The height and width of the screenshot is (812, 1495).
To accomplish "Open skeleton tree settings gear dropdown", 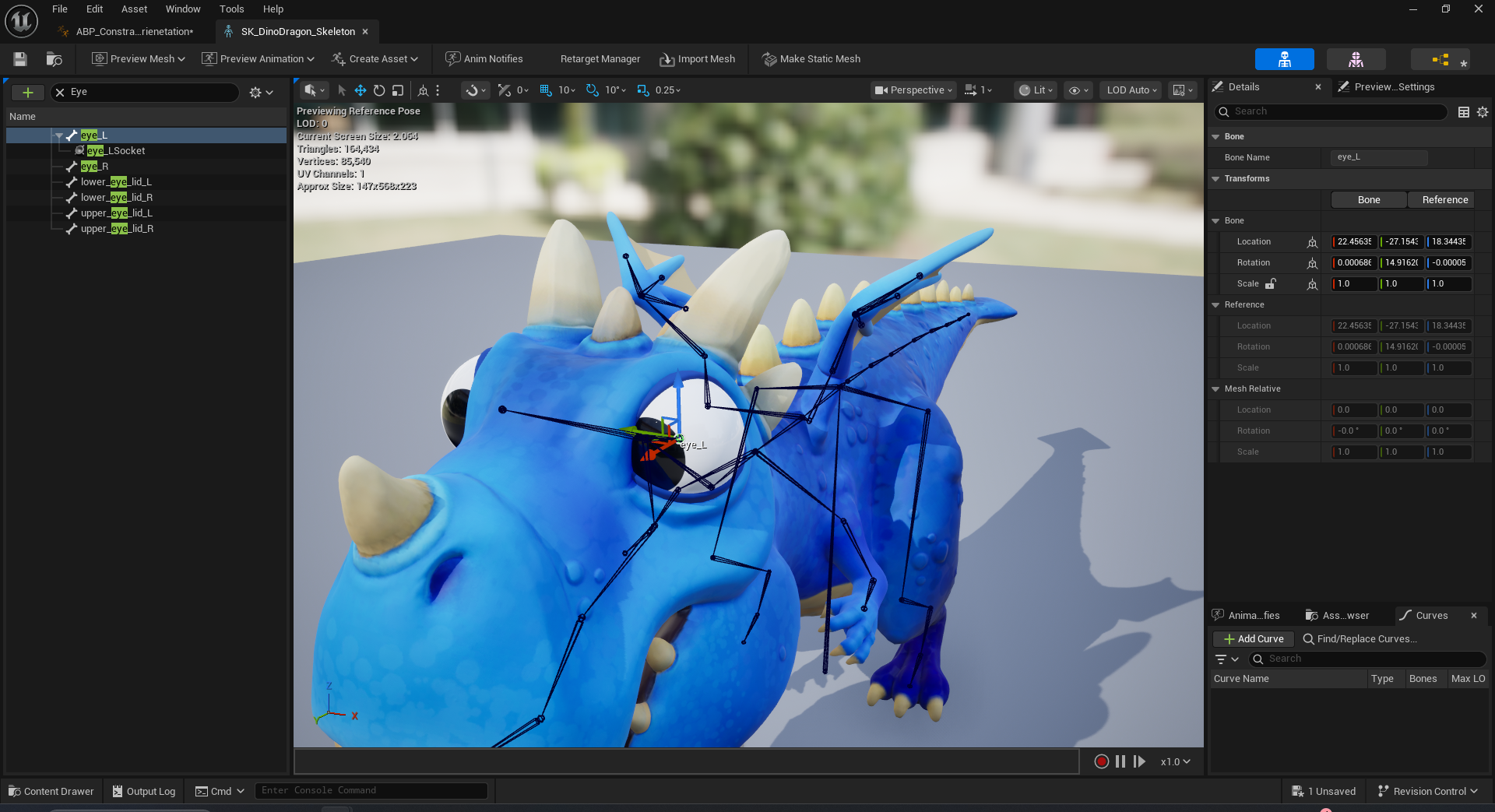I will [261, 93].
